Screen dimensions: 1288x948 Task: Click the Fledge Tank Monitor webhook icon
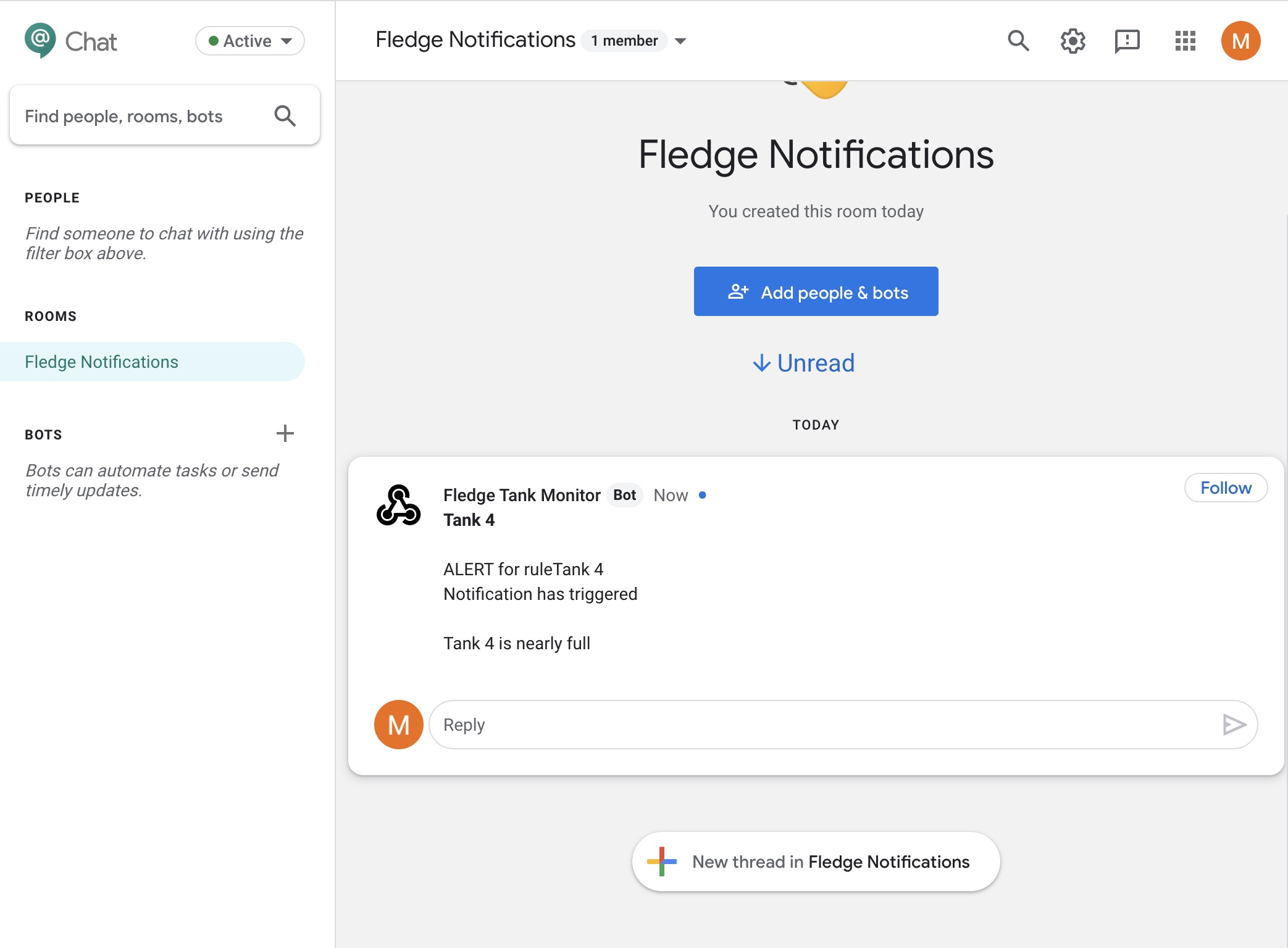point(399,505)
